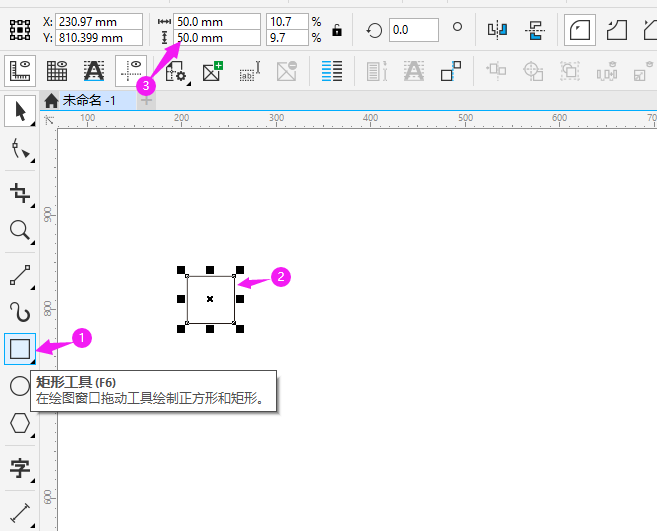Screen dimensions: 657x531
Task: Click the blue paragraph alignment icon
Action: point(332,71)
